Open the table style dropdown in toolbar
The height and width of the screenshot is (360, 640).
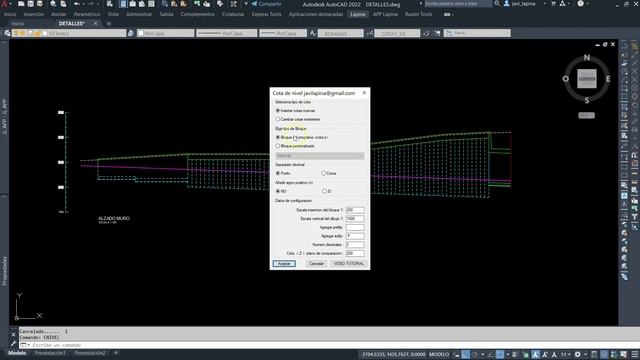tap(477, 33)
